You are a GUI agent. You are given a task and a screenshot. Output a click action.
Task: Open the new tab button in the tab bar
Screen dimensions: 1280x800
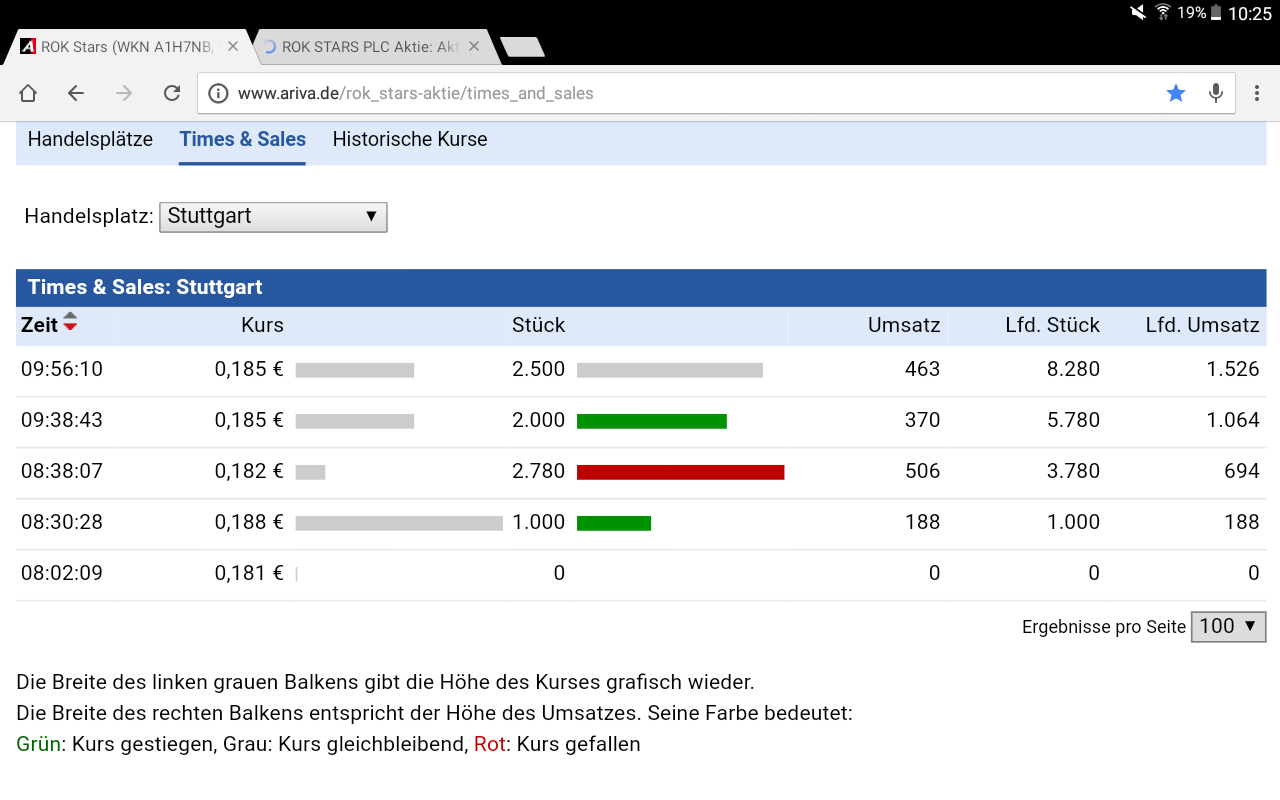pyautogui.click(x=522, y=46)
